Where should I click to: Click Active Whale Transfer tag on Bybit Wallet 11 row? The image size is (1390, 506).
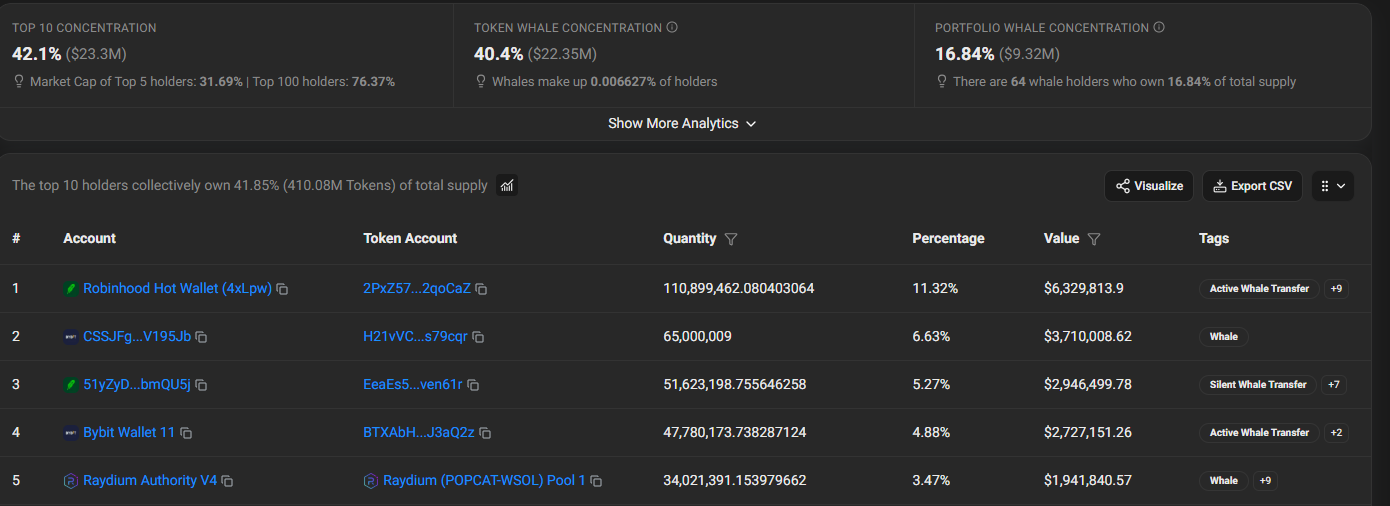(1259, 433)
